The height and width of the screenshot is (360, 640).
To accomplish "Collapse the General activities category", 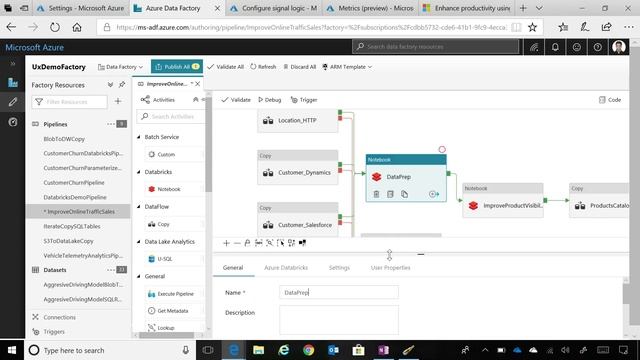I will (138, 276).
